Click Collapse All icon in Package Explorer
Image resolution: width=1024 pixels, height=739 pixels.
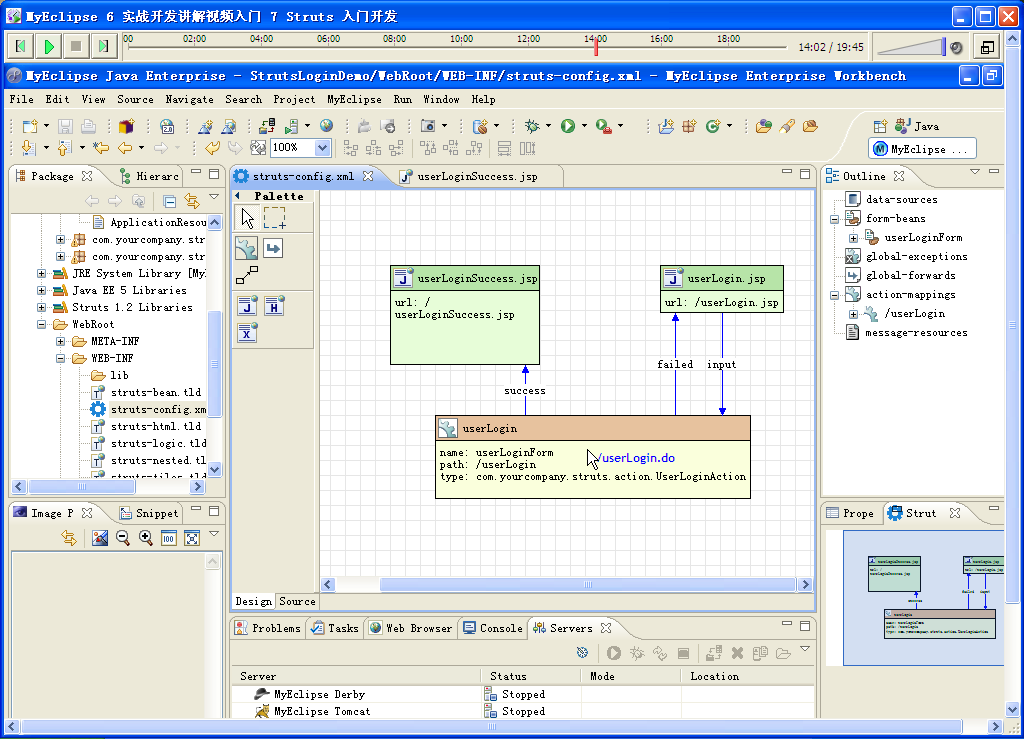point(169,200)
